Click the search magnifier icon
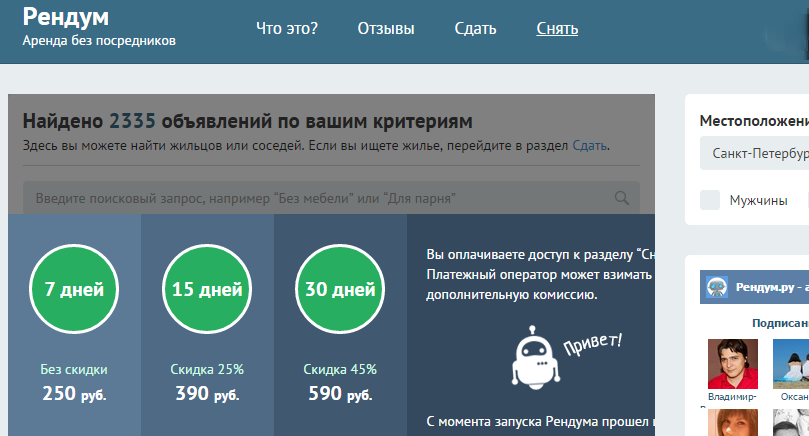 (622, 198)
